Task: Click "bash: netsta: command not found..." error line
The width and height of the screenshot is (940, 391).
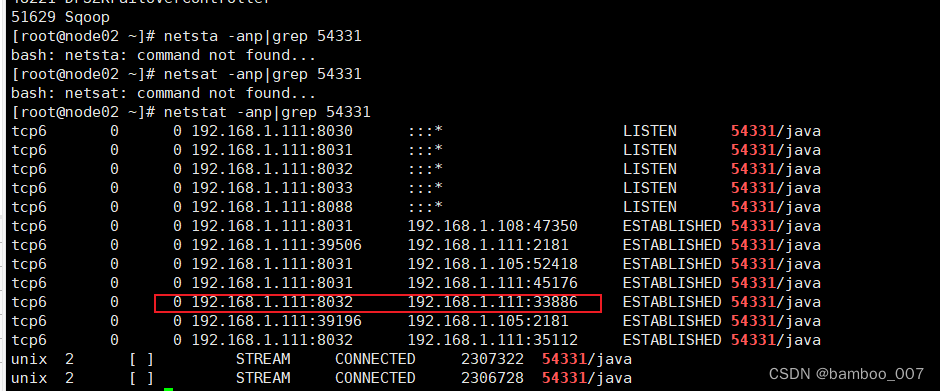Action: coord(164,55)
